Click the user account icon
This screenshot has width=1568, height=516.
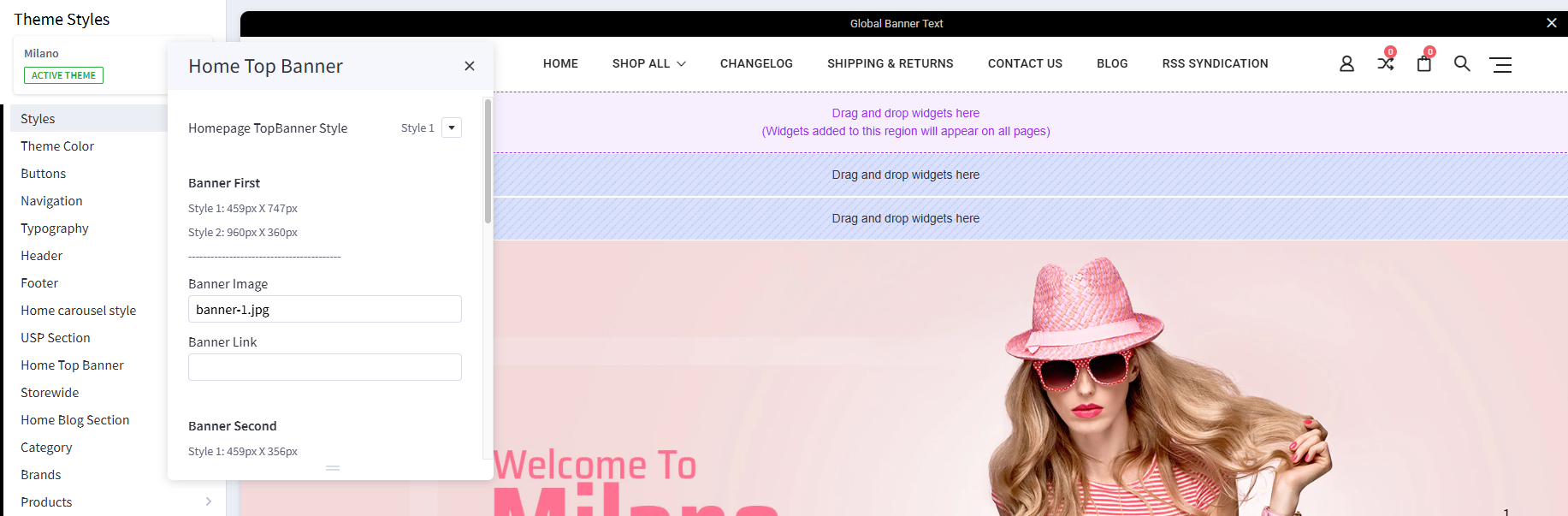pos(1346,63)
